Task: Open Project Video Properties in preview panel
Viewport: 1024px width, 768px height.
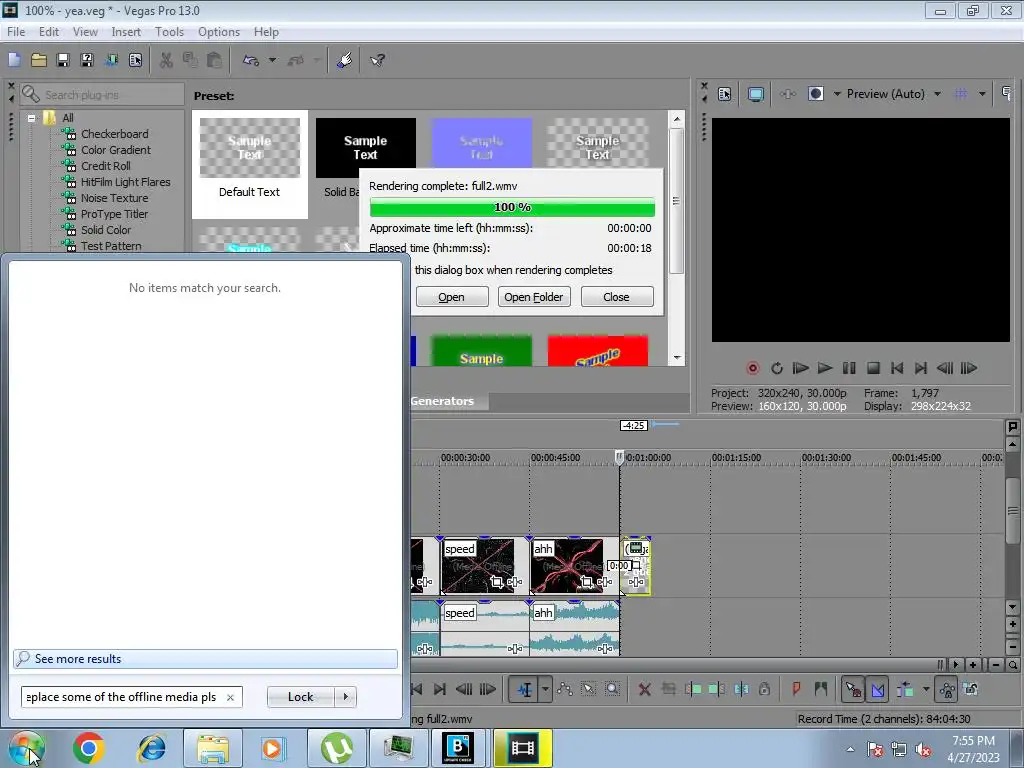Action: click(x=724, y=94)
